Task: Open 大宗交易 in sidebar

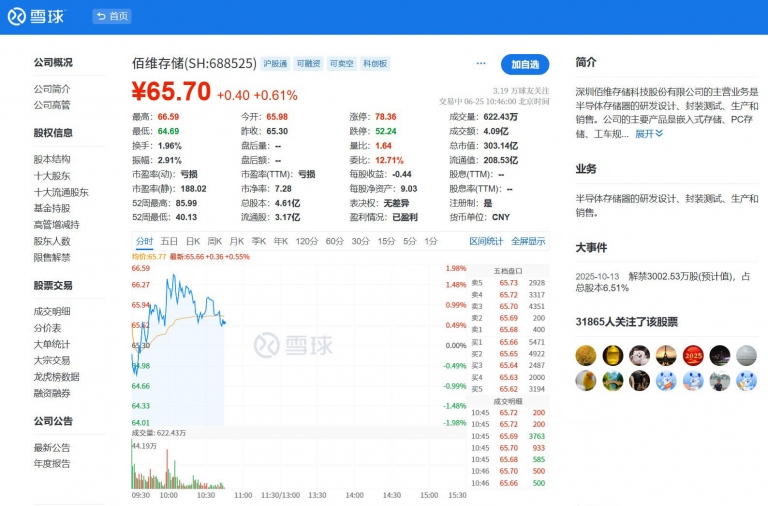Action: pyautogui.click(x=52, y=360)
